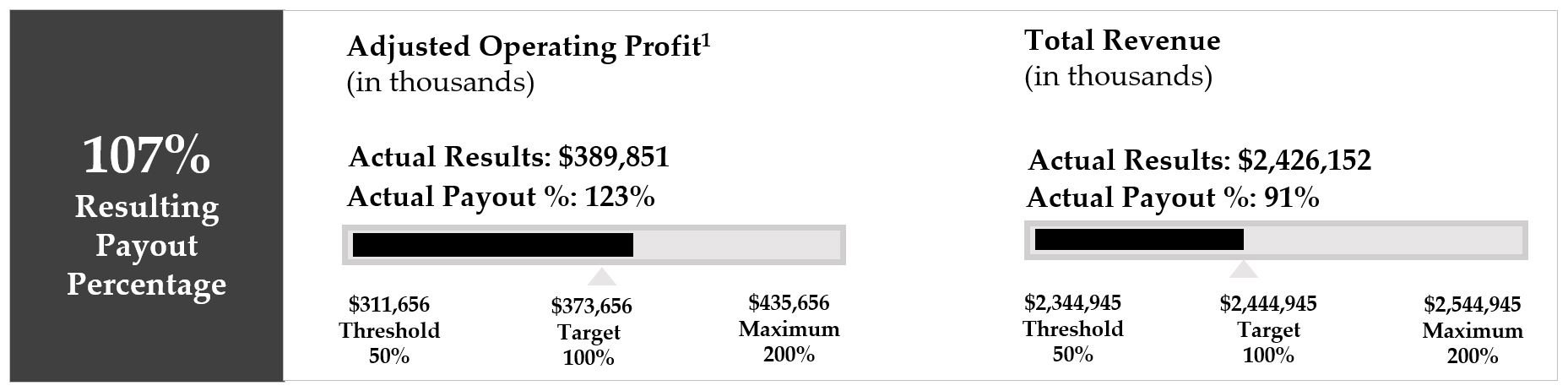Viewport: 1568px width, 391px height.
Task: Click the $311,656 Threshold label
Action: [389, 329]
